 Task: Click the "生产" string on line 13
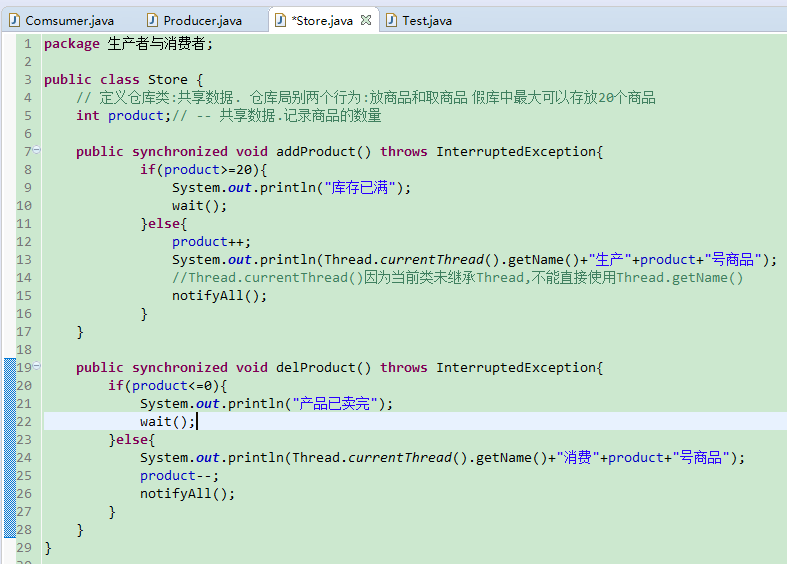(610, 260)
